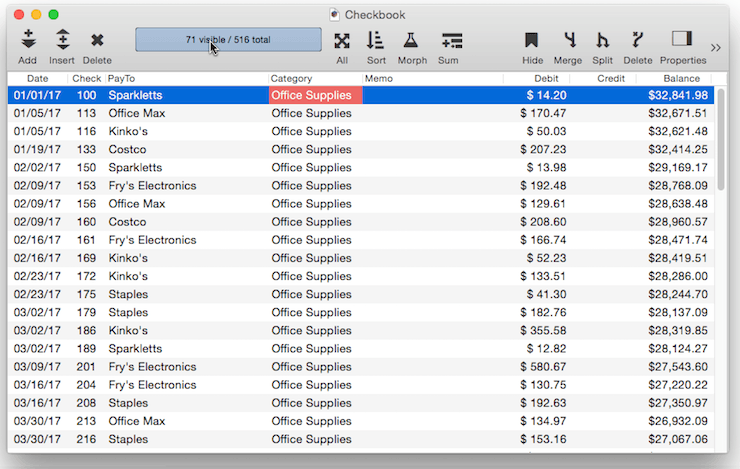Viewport: 740px width, 469px height.
Task: Expand the toolbar overflow chevron
Action: click(x=716, y=48)
